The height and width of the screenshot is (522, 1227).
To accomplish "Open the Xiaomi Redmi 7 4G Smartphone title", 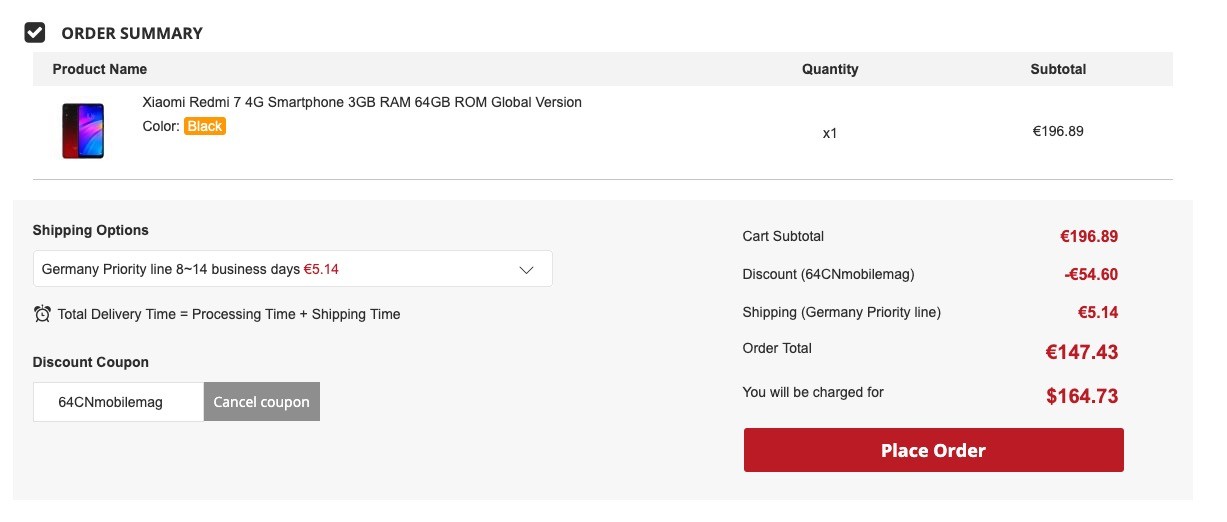I will coord(362,102).
